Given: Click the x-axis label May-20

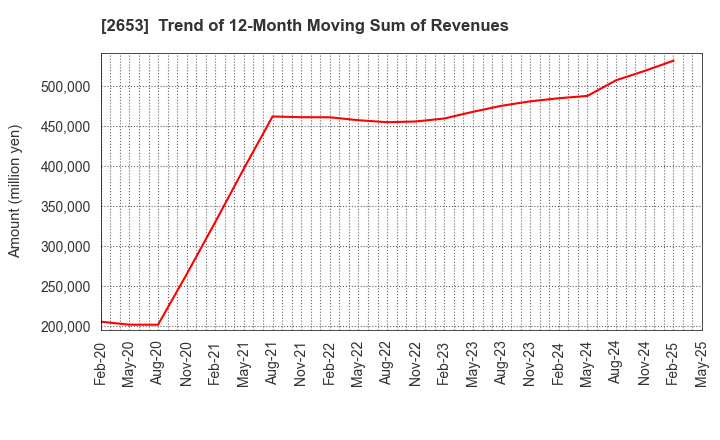Looking at the screenshot, I should (x=128, y=364).
